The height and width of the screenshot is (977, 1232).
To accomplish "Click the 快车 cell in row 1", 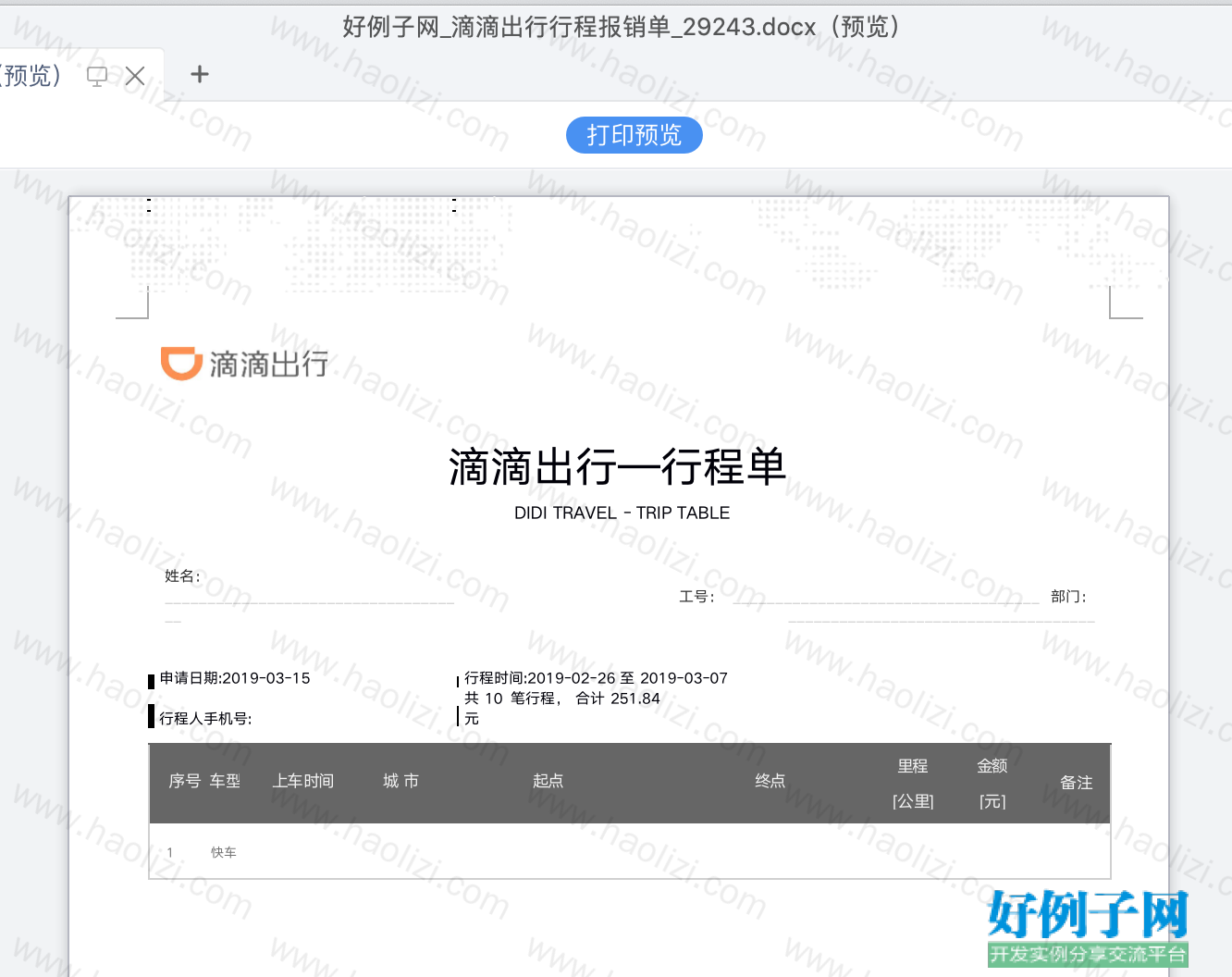I will [x=224, y=852].
